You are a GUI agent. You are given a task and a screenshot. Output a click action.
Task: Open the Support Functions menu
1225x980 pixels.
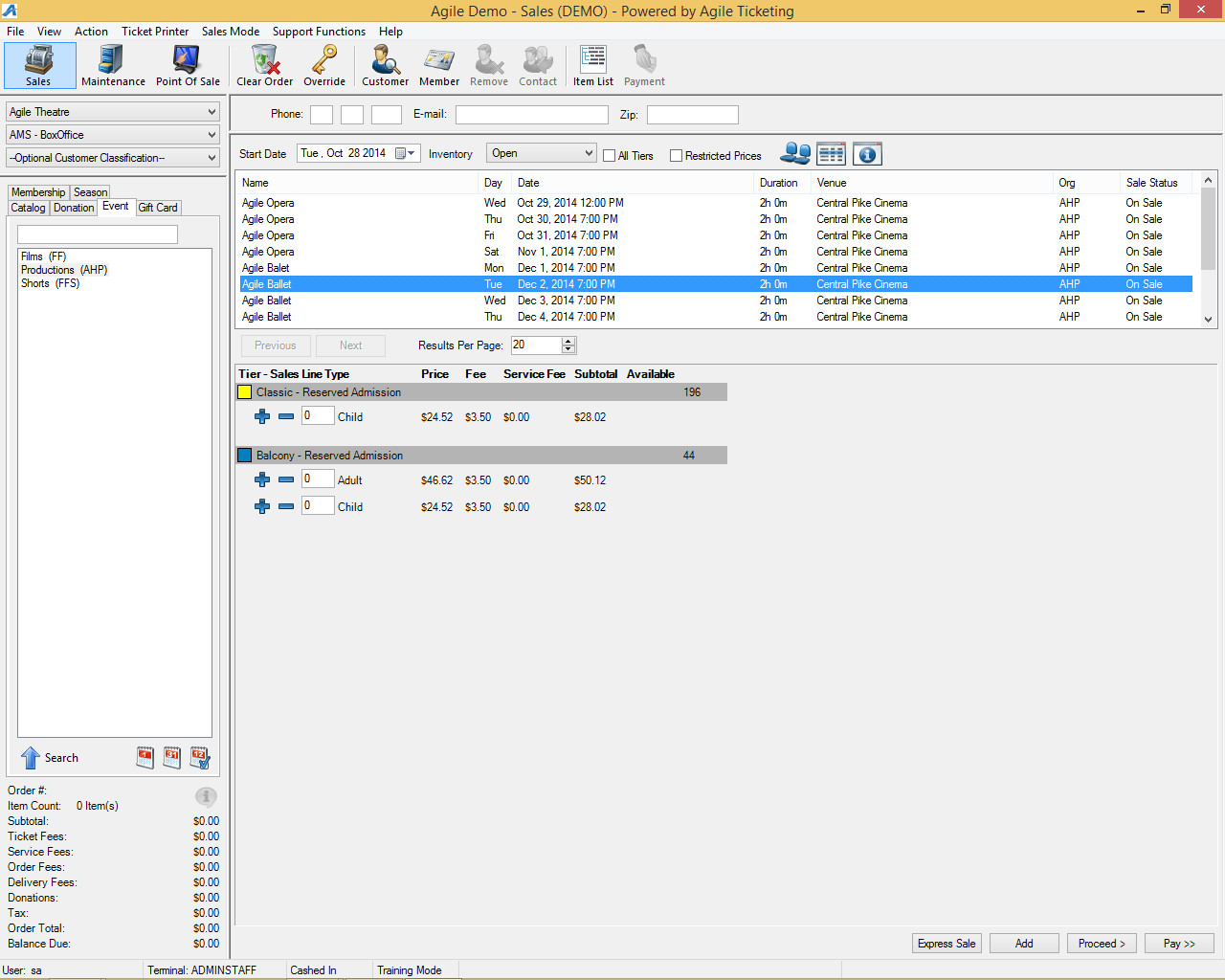(x=319, y=32)
